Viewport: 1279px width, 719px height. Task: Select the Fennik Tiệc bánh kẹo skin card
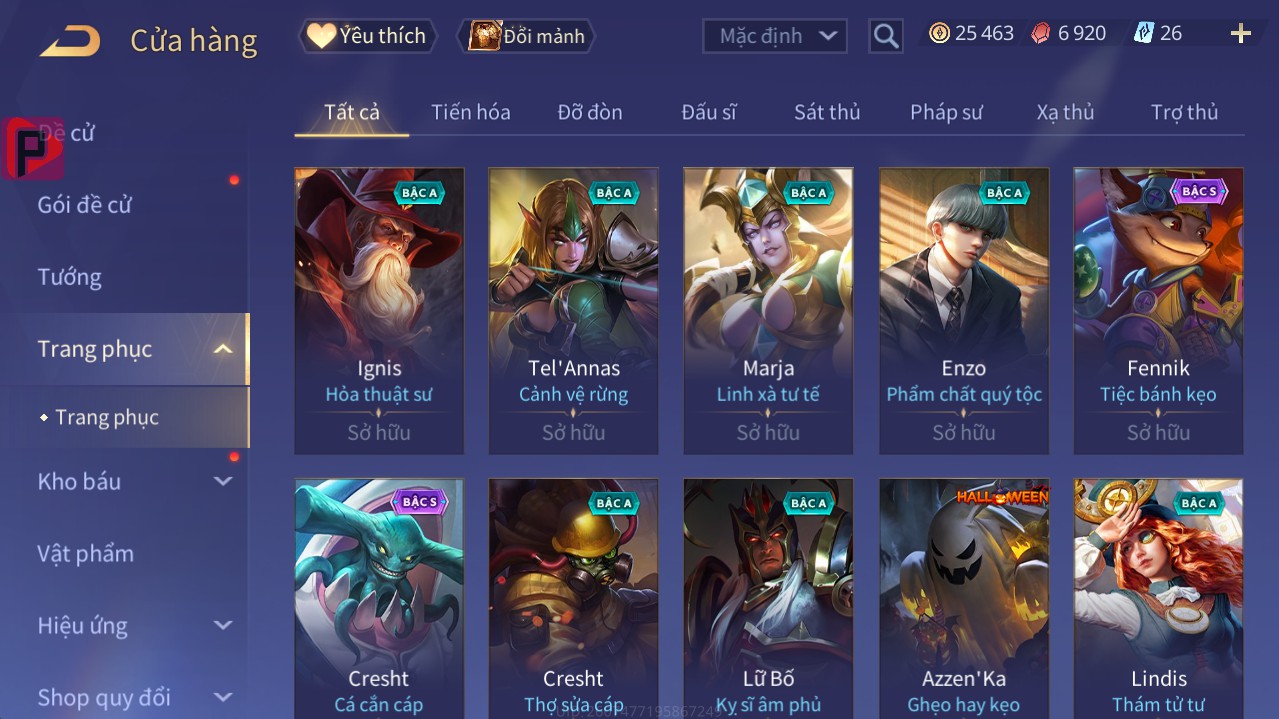(1158, 311)
